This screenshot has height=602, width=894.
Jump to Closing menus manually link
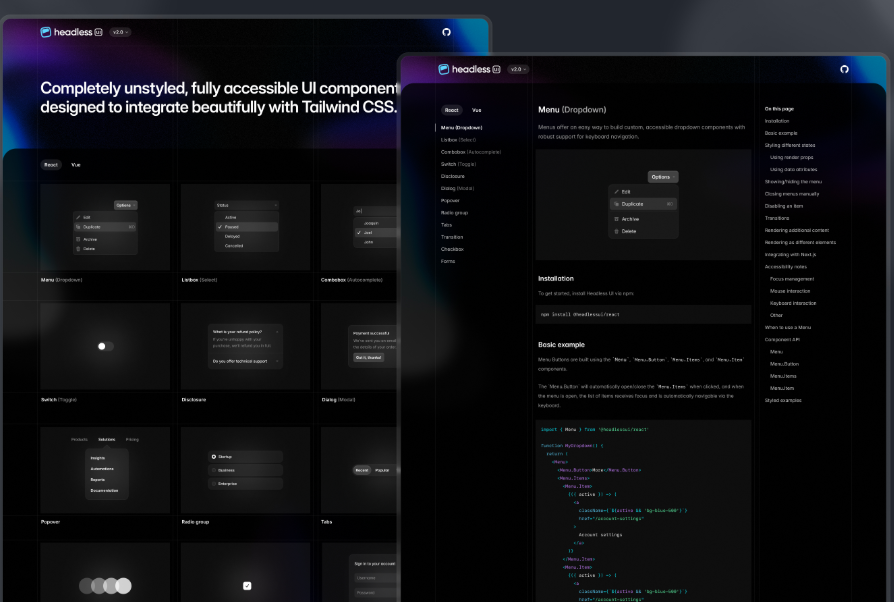click(x=792, y=194)
